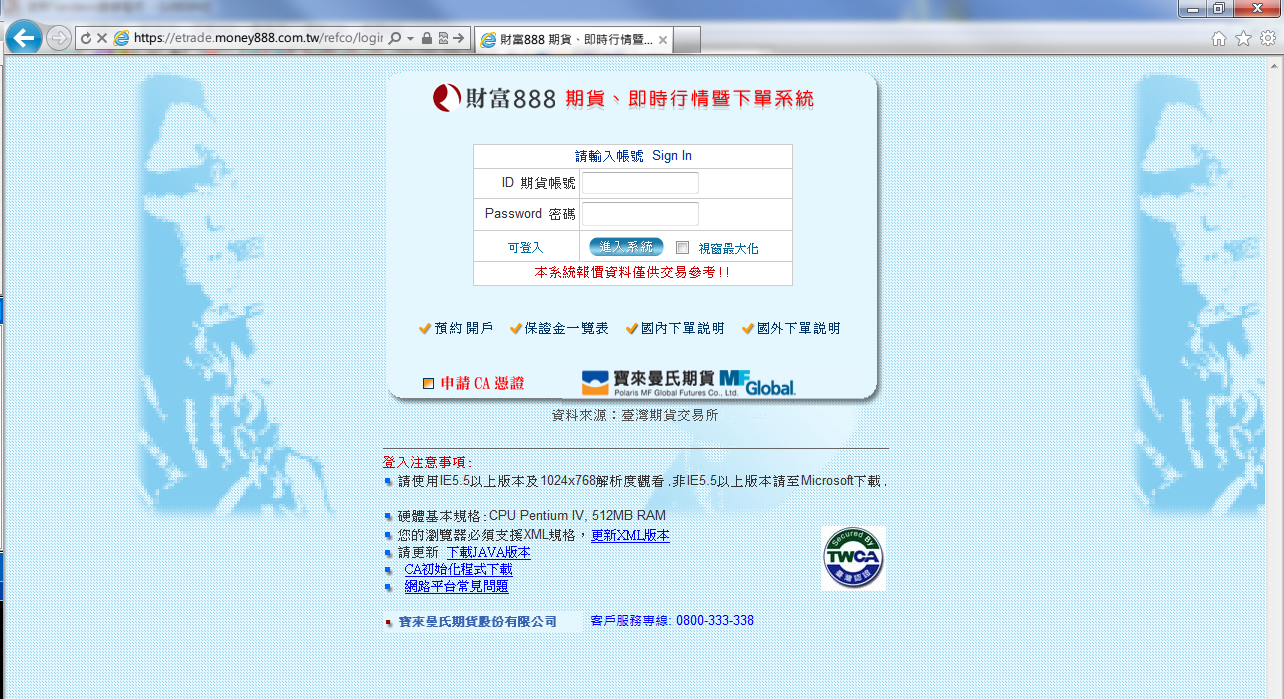
Task: Click the 登入注意事項 heading
Action: pyautogui.click(x=427, y=462)
